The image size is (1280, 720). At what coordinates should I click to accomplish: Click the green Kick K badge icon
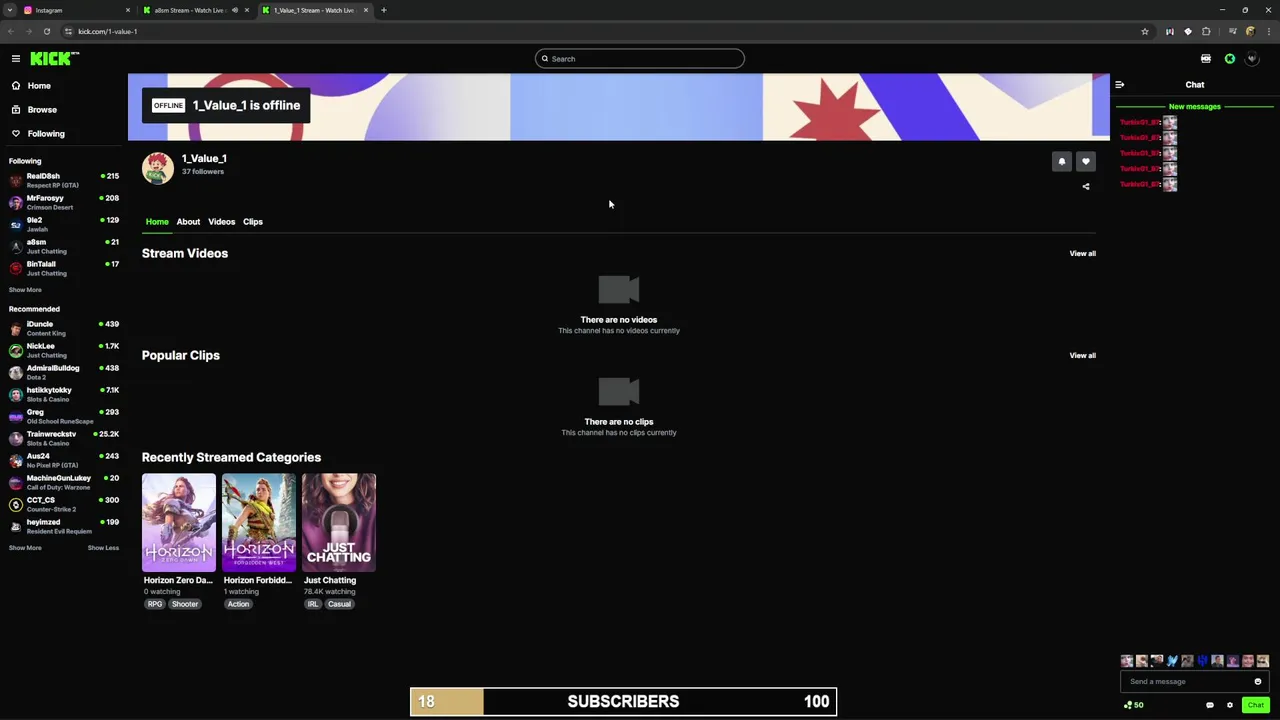(1230, 59)
